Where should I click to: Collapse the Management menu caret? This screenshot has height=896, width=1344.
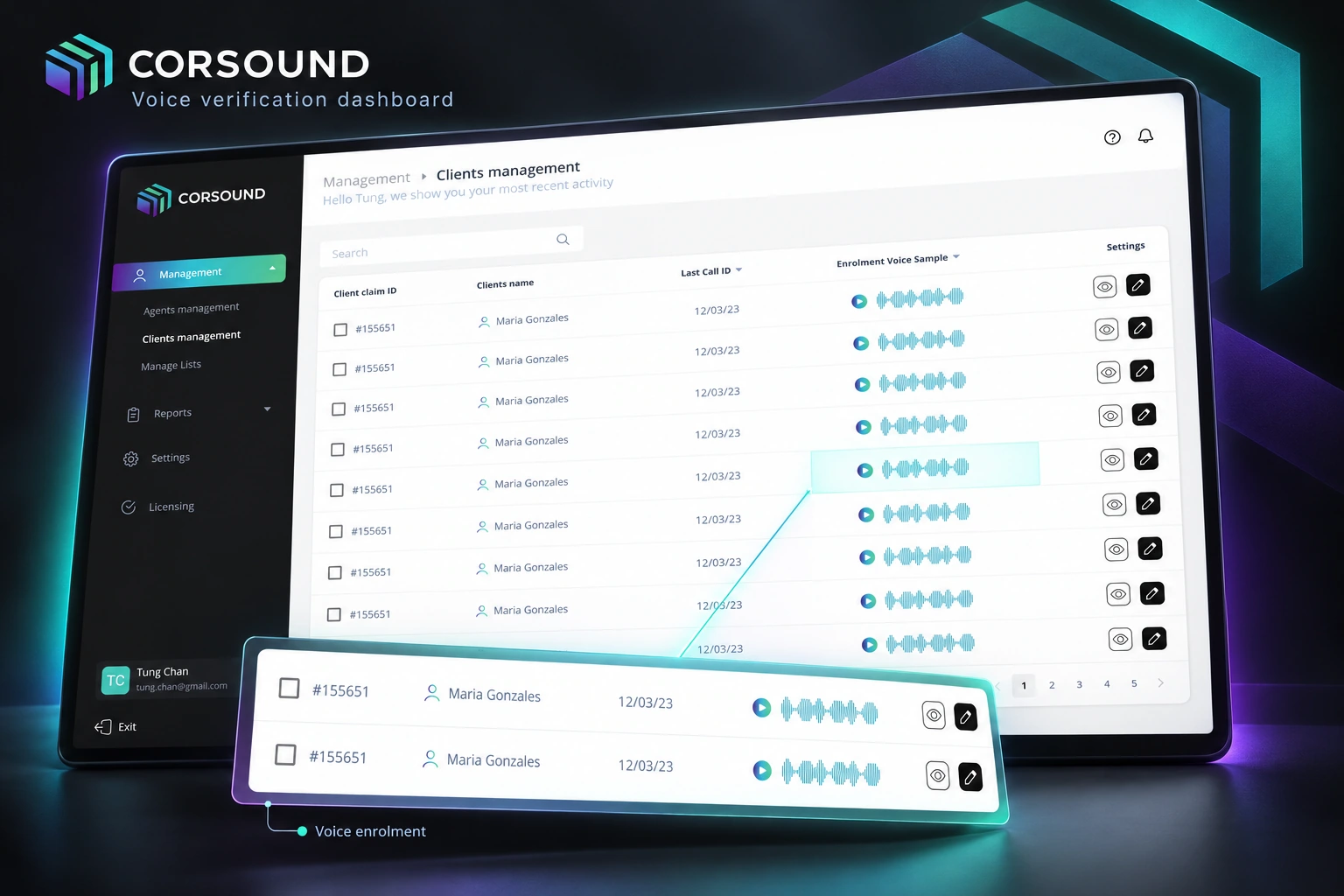[x=272, y=268]
